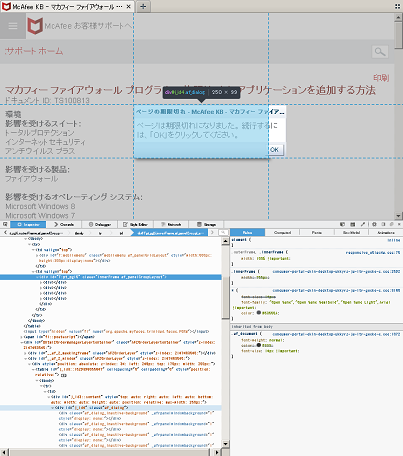The image size is (403, 456).
Task: Select the innerframe af_panelGroupLayout div row
Action: coord(110,277)
